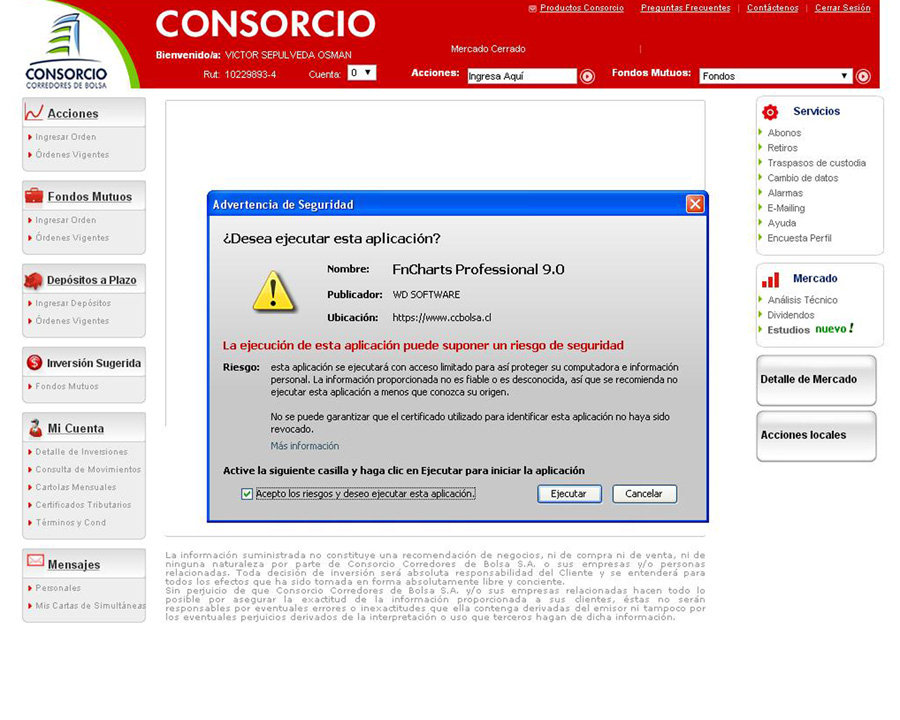Image resolution: width=900 pixels, height=720 pixels.
Task: Open the Fondos Mutuos section heading
Action: point(90,197)
